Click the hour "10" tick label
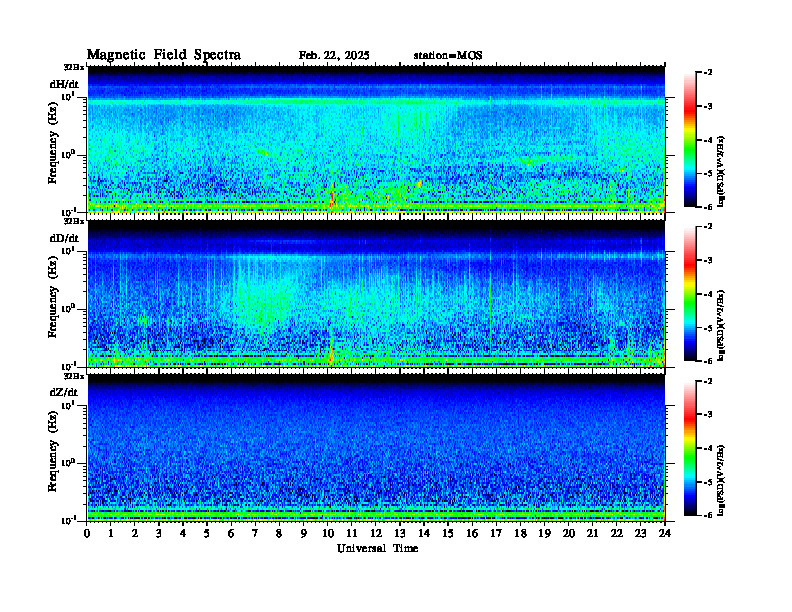The image size is (792, 612). click(328, 533)
